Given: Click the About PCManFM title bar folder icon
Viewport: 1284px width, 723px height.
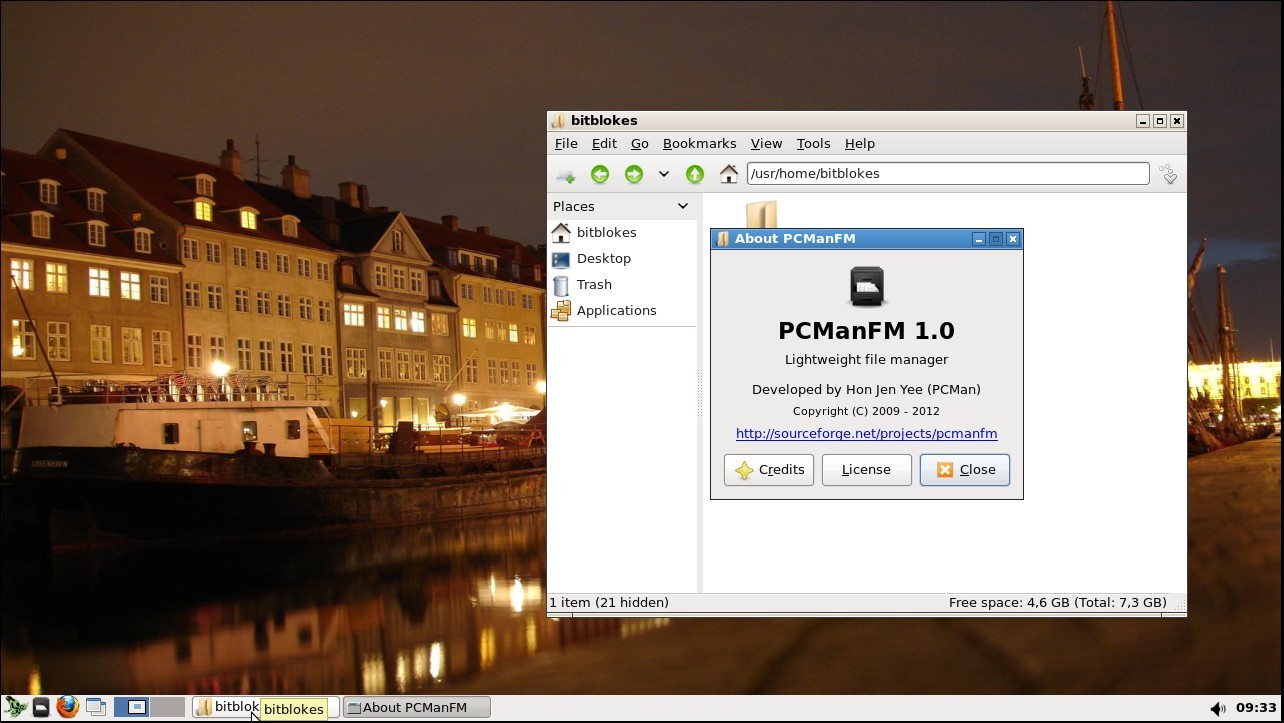Looking at the screenshot, I should pos(723,239).
